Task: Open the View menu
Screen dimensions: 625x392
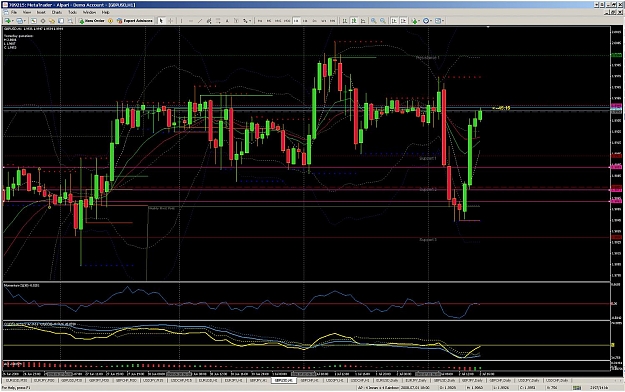Action: tap(27, 12)
